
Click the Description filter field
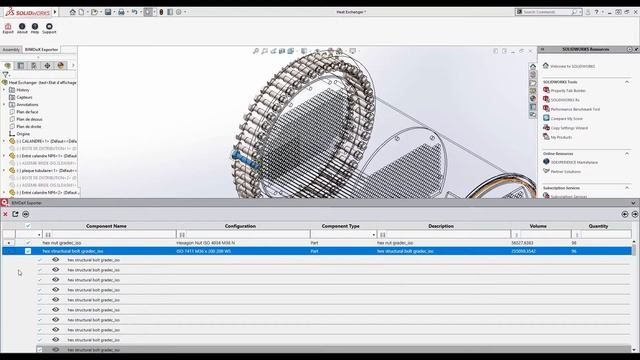coord(444,235)
